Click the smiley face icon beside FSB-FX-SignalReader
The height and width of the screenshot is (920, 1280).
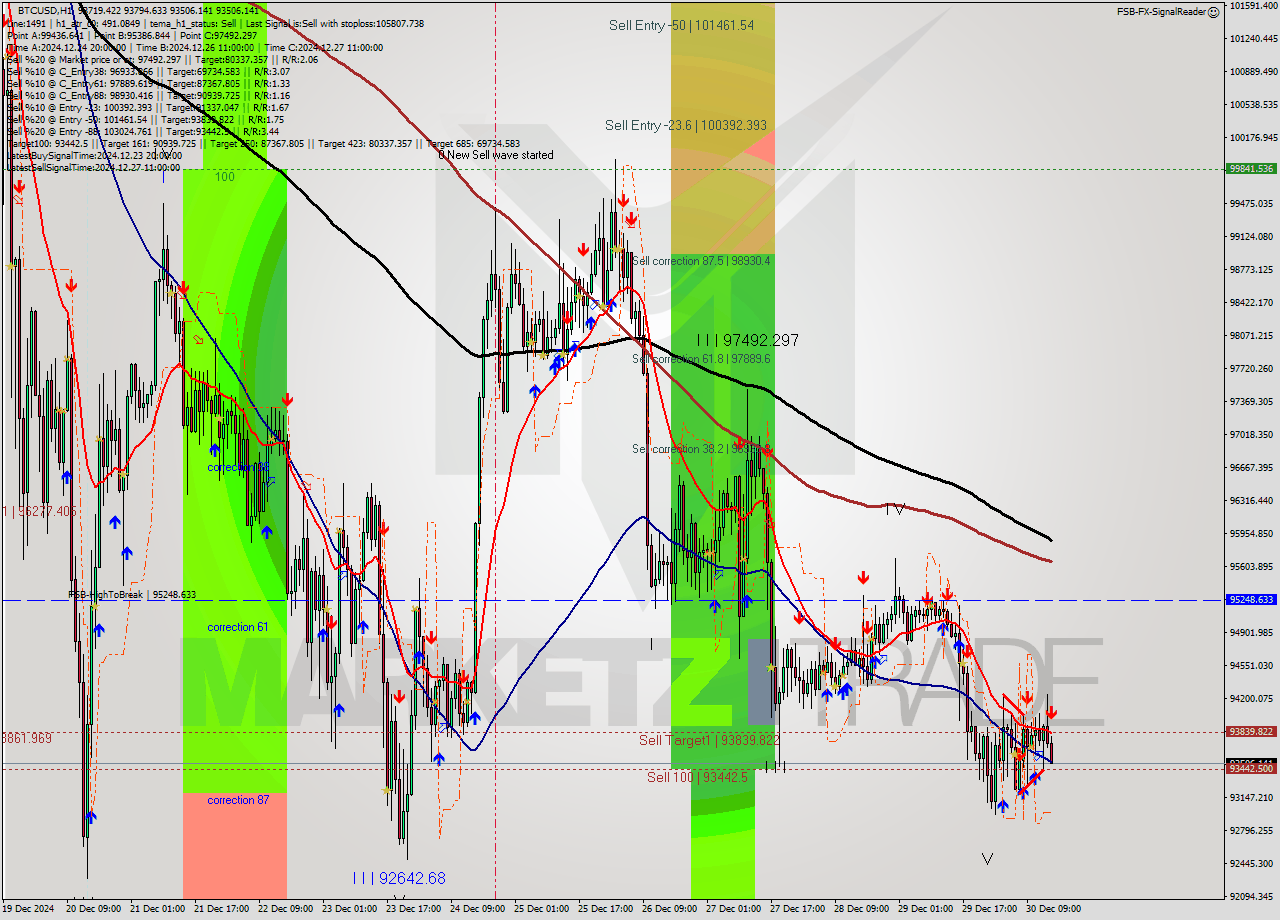point(1213,12)
